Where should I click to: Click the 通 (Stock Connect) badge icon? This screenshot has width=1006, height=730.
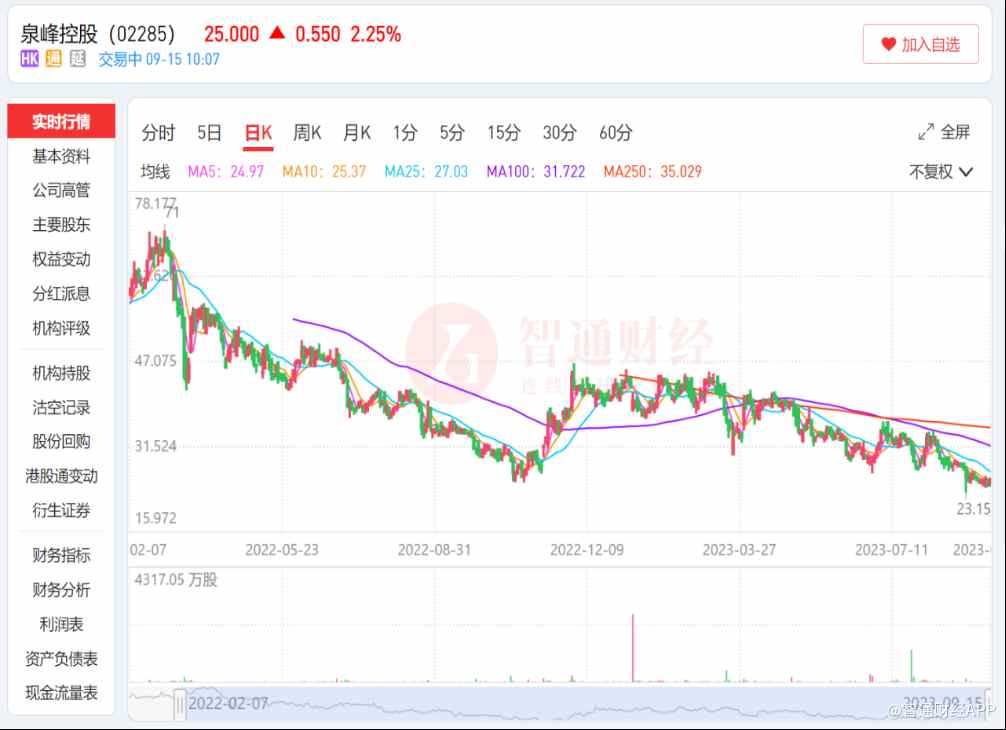click(54, 60)
